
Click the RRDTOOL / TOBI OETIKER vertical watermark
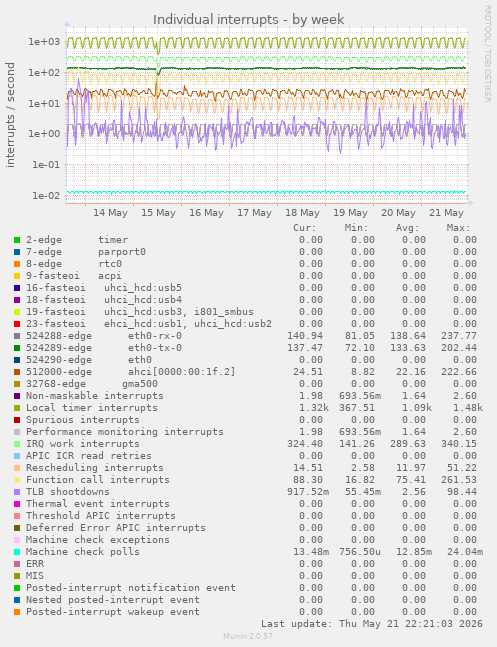pos(488,54)
